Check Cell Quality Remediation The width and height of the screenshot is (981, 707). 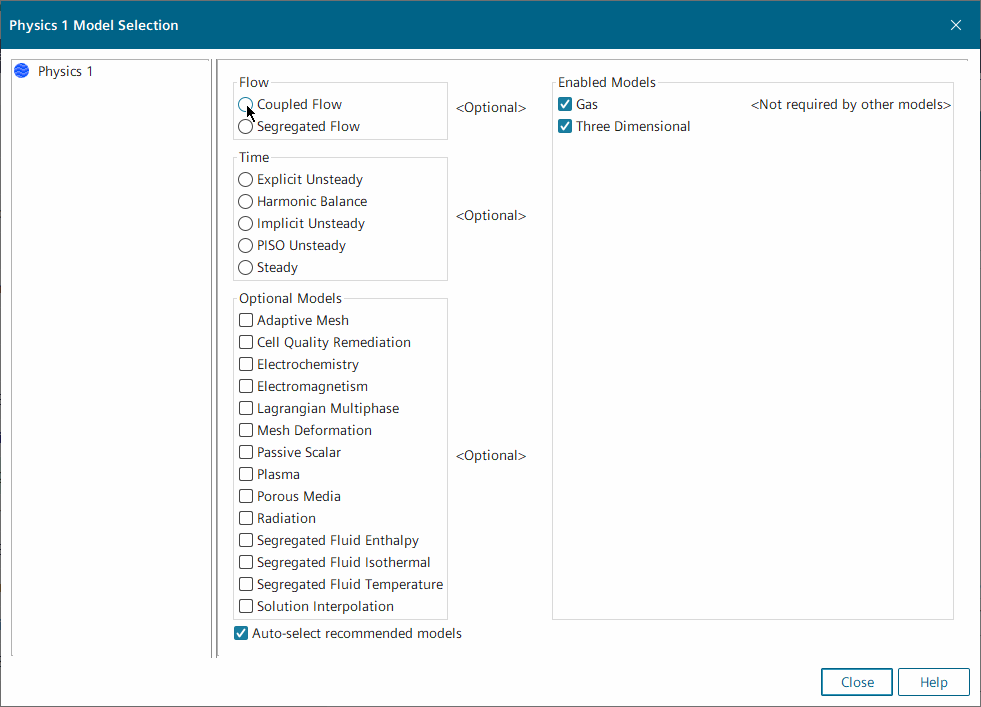(246, 343)
